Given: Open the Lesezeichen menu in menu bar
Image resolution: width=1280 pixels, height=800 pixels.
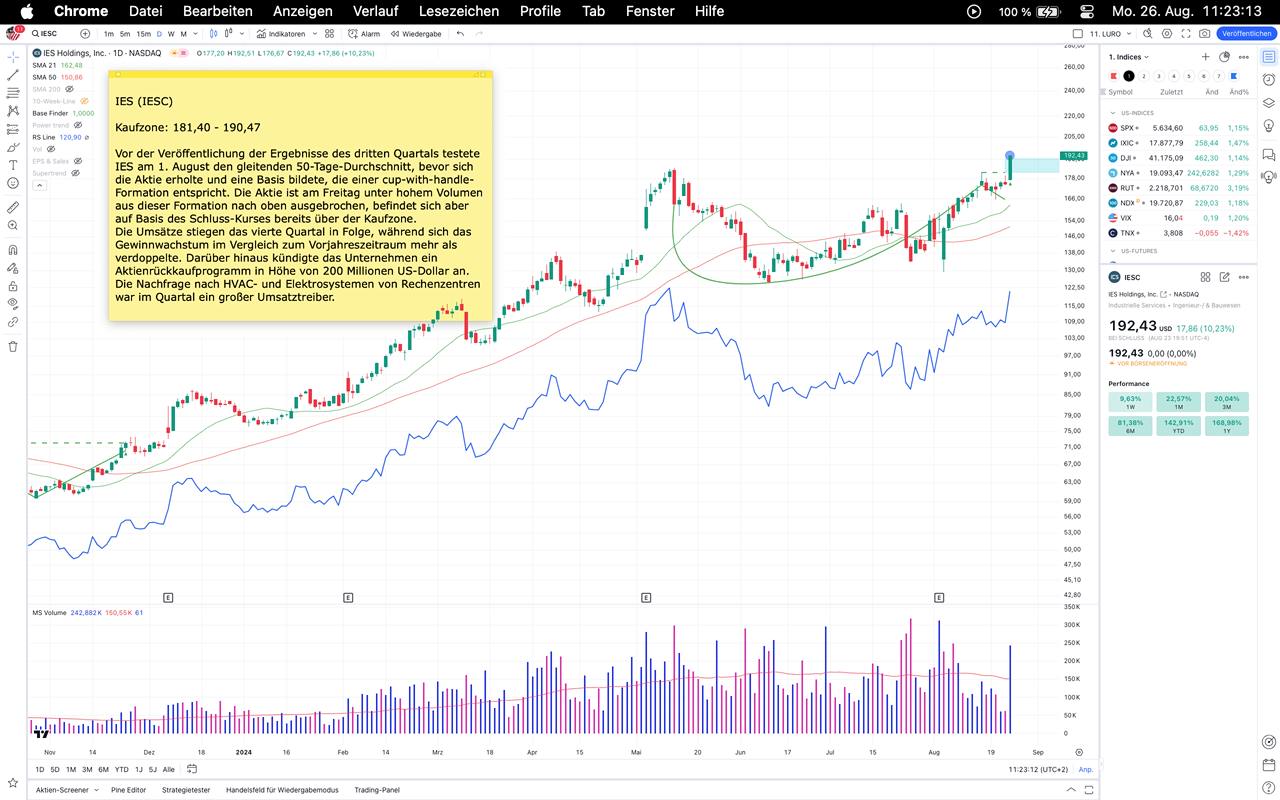Looking at the screenshot, I should [458, 11].
